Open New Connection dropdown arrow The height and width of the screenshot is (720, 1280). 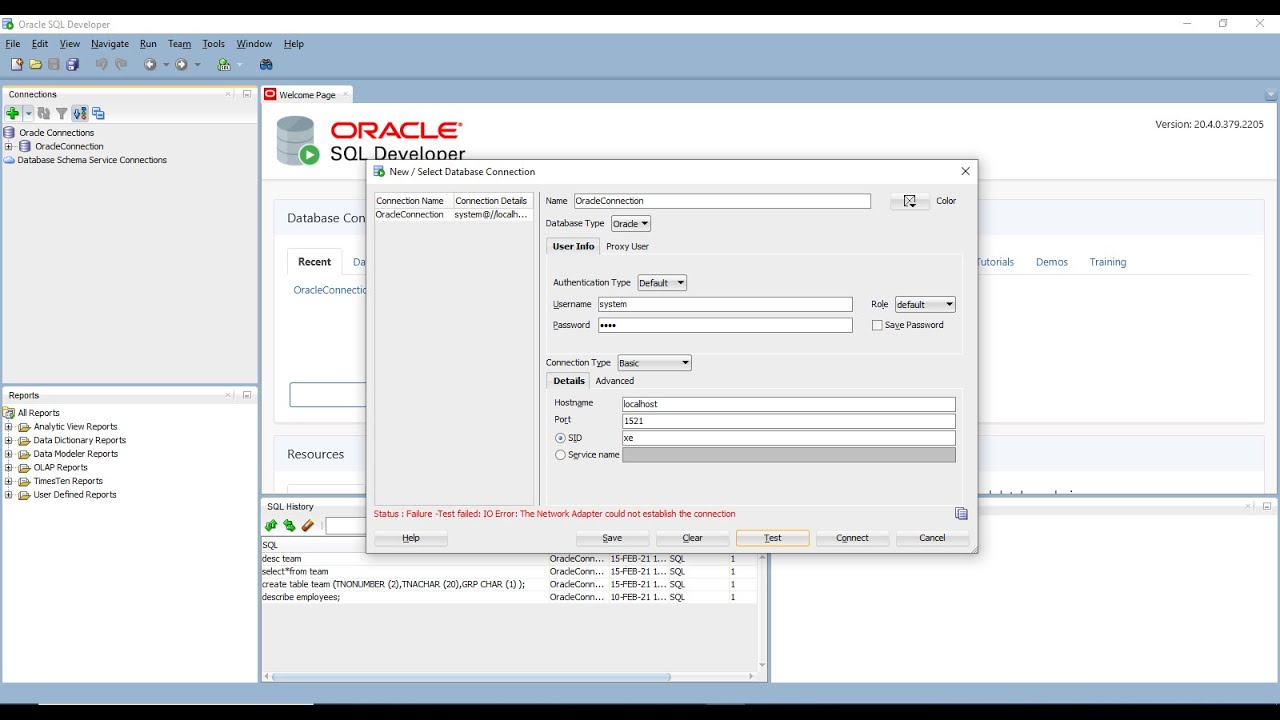pyautogui.click(x=28, y=114)
